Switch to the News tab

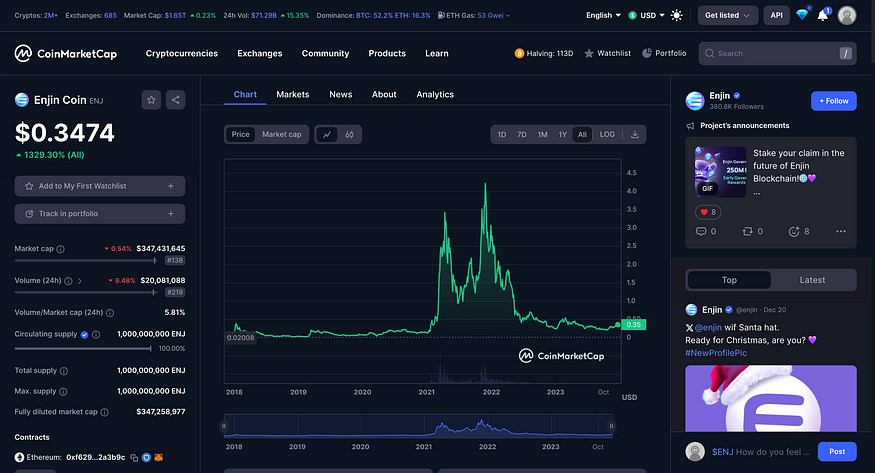click(x=340, y=95)
